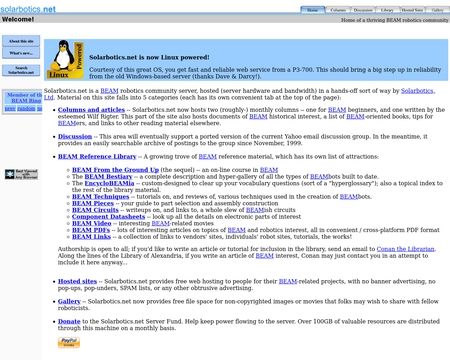Click BEAM link before 'beginners'
Image resolution: width=450 pixels, height=360 pixels.
coord(337,110)
